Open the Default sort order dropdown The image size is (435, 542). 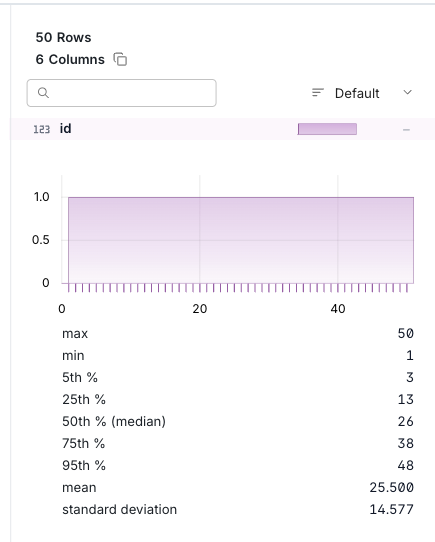[362, 93]
